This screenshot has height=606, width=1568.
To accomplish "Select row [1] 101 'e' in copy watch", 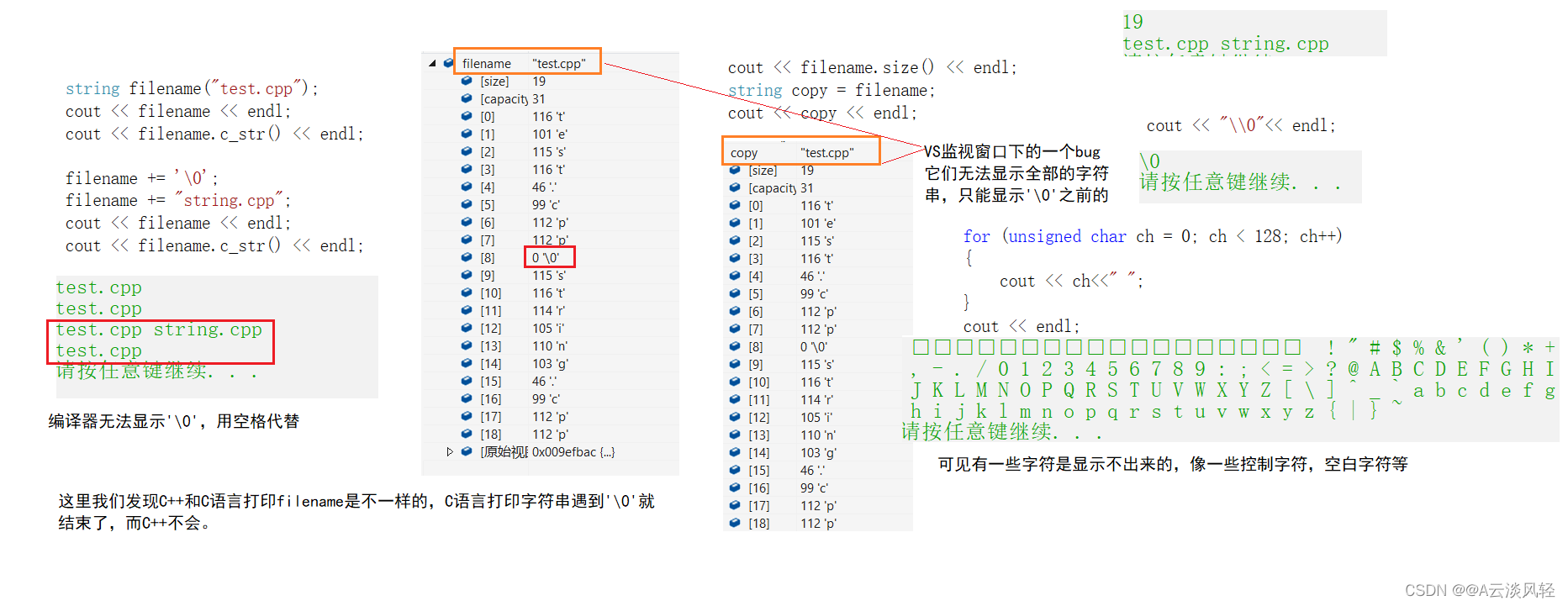I will tap(820, 224).
